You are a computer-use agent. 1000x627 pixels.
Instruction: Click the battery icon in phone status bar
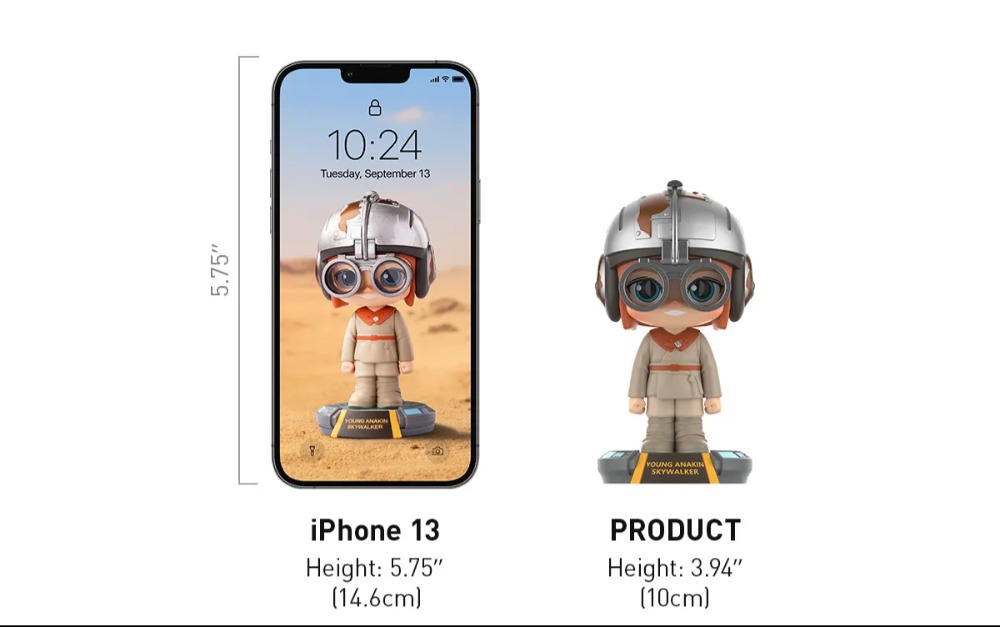[x=459, y=80]
